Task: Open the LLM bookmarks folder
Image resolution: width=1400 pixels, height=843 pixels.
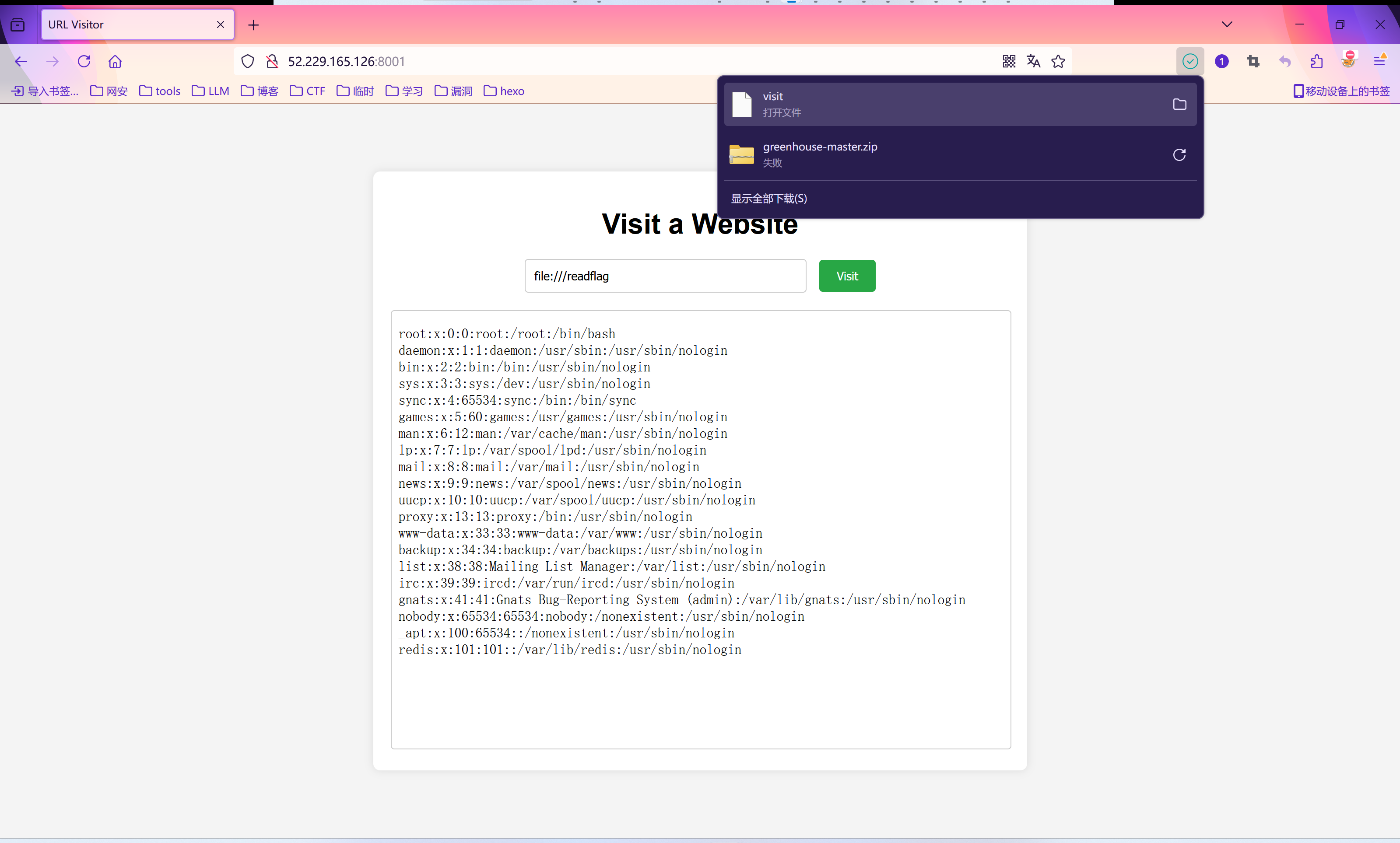Action: (x=210, y=91)
